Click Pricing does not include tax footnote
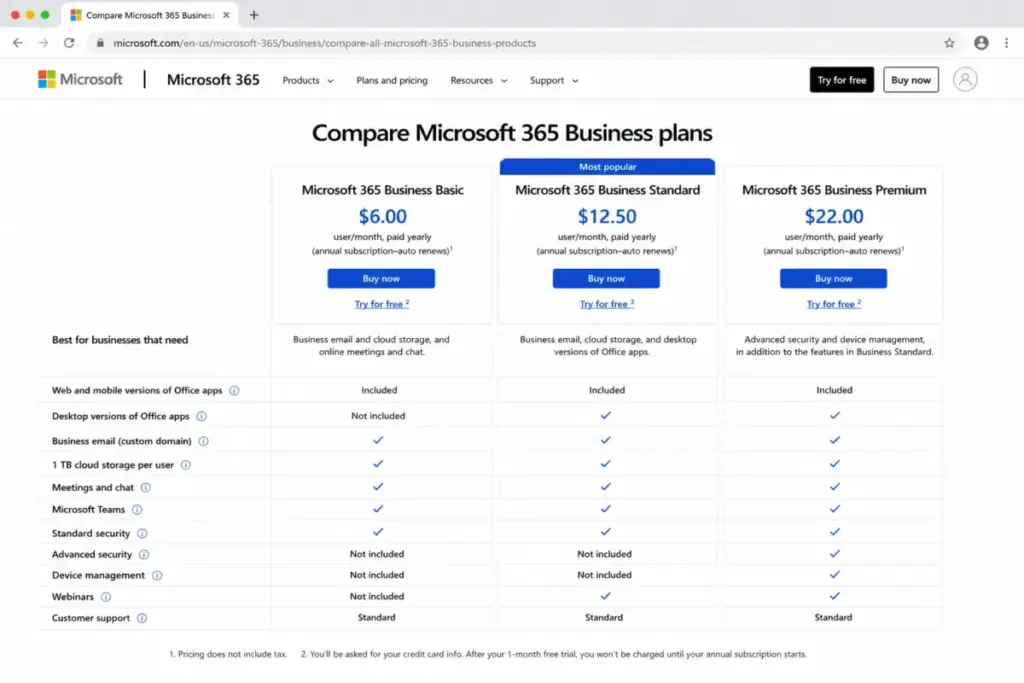The image size is (1024, 683). coord(228,654)
